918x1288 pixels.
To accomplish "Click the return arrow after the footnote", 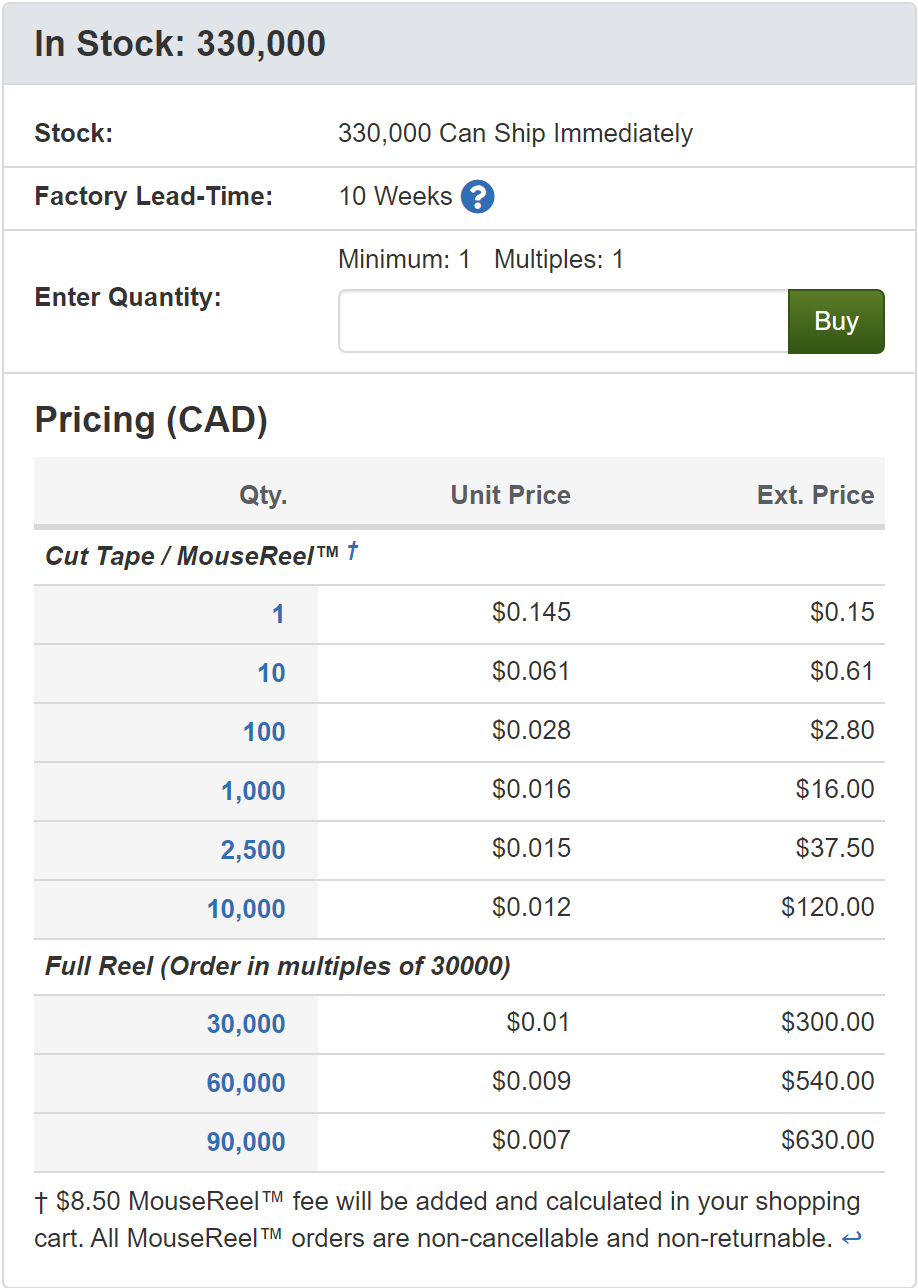I will [851, 1239].
